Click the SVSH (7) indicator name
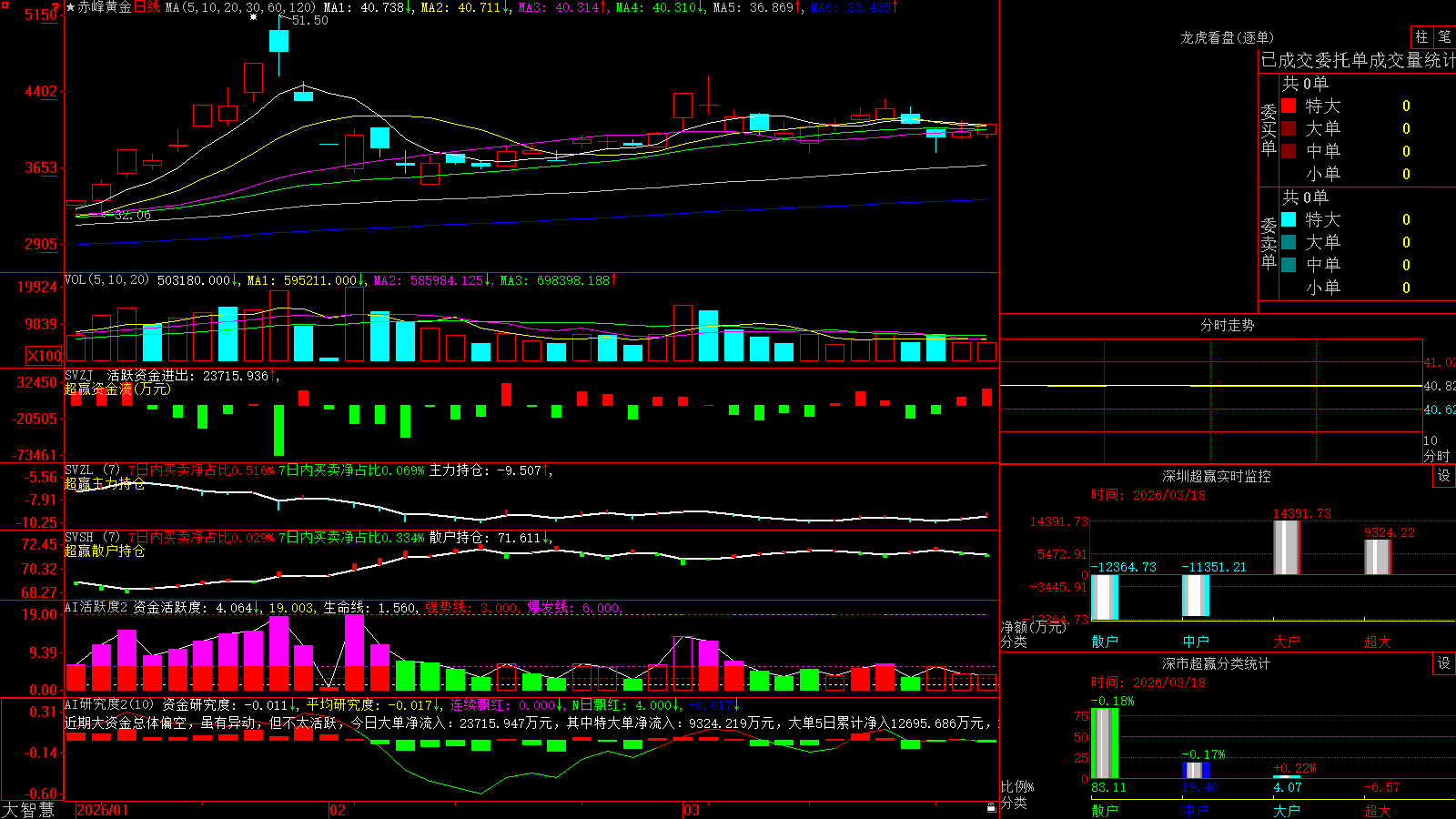 92,538
